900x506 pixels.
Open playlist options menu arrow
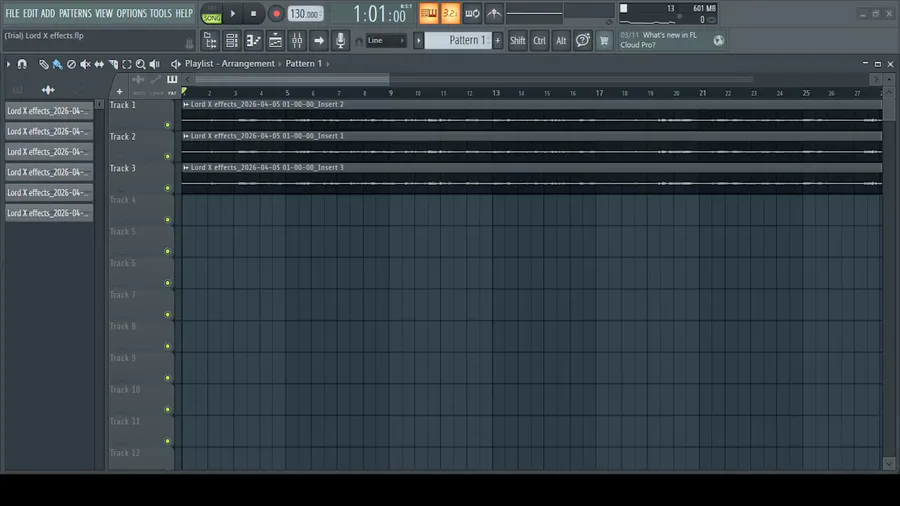8,64
